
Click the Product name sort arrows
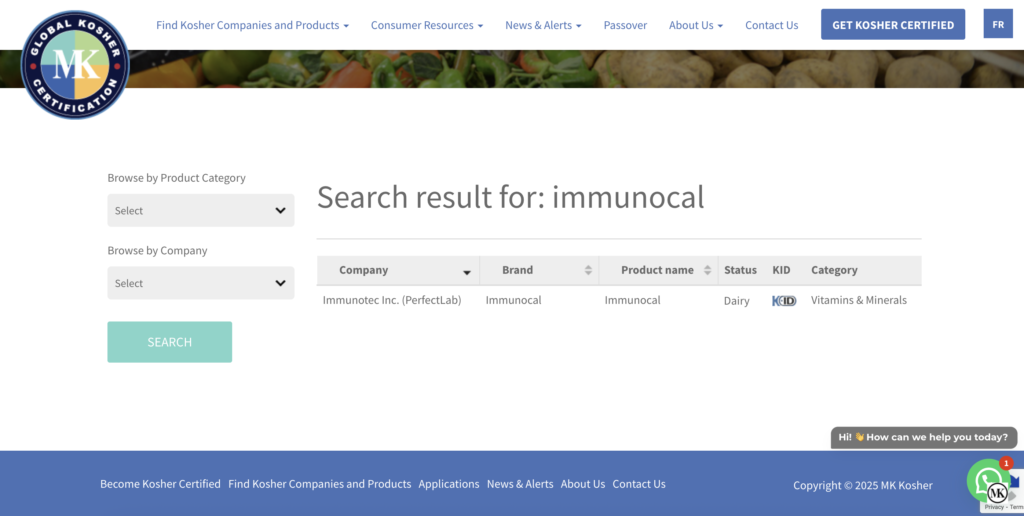point(707,270)
